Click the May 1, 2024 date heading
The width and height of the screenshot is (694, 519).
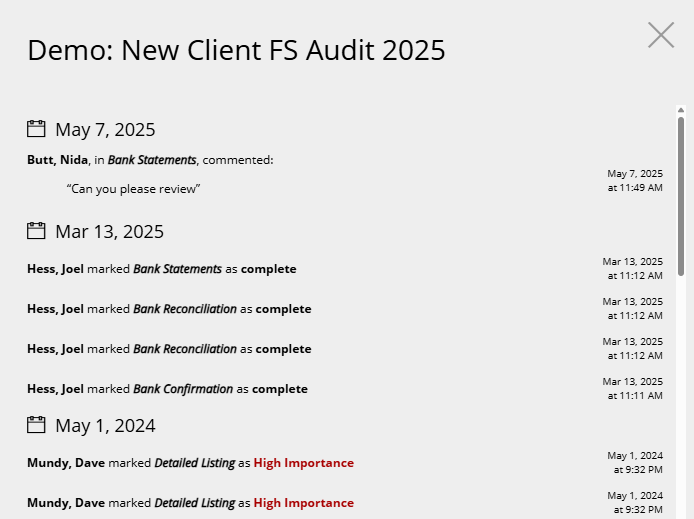click(105, 426)
